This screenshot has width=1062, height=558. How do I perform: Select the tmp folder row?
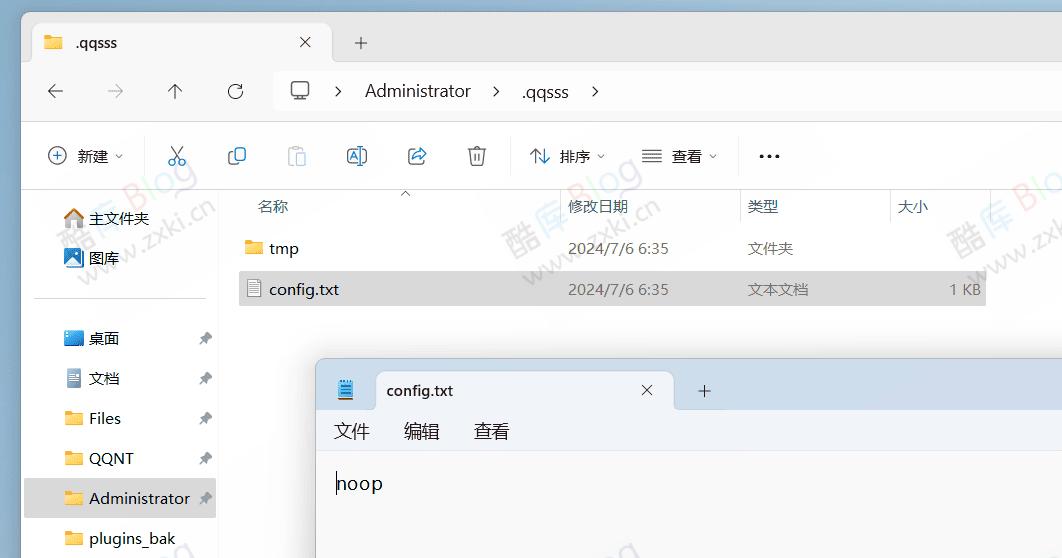(x=612, y=249)
